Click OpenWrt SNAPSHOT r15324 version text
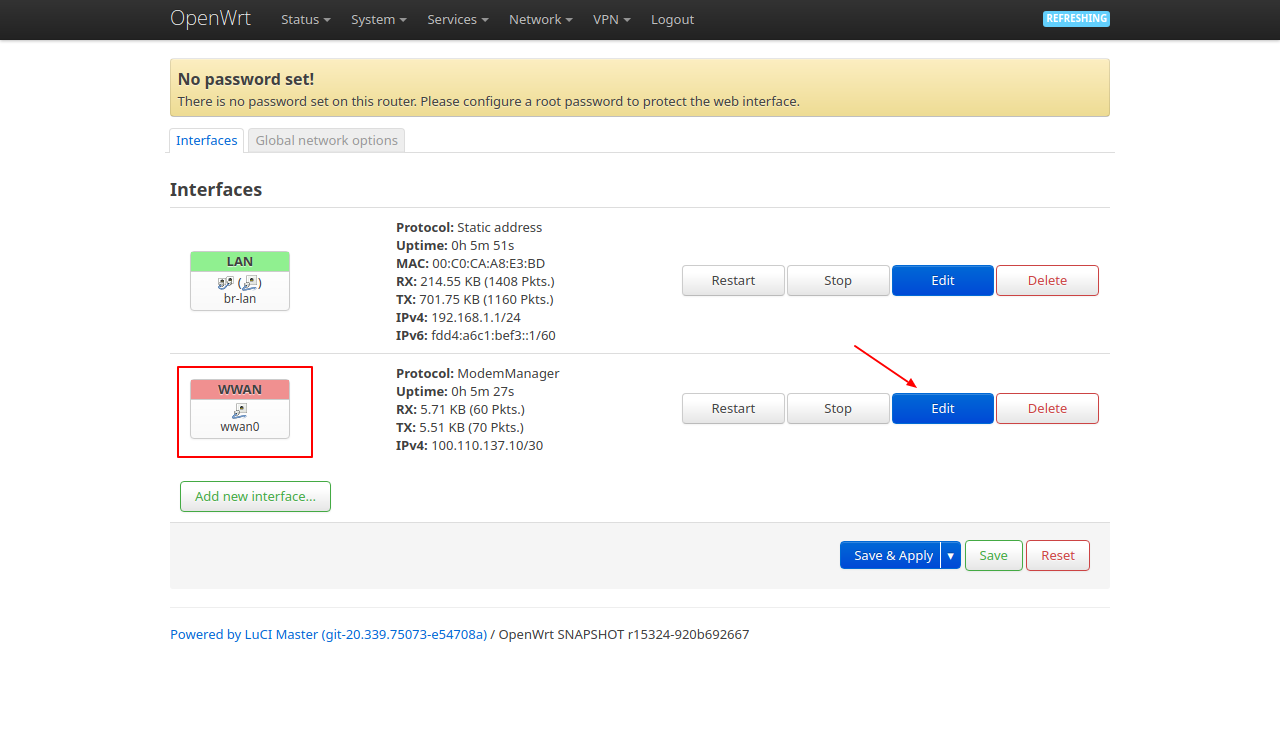This screenshot has width=1280, height=747. 624,635
